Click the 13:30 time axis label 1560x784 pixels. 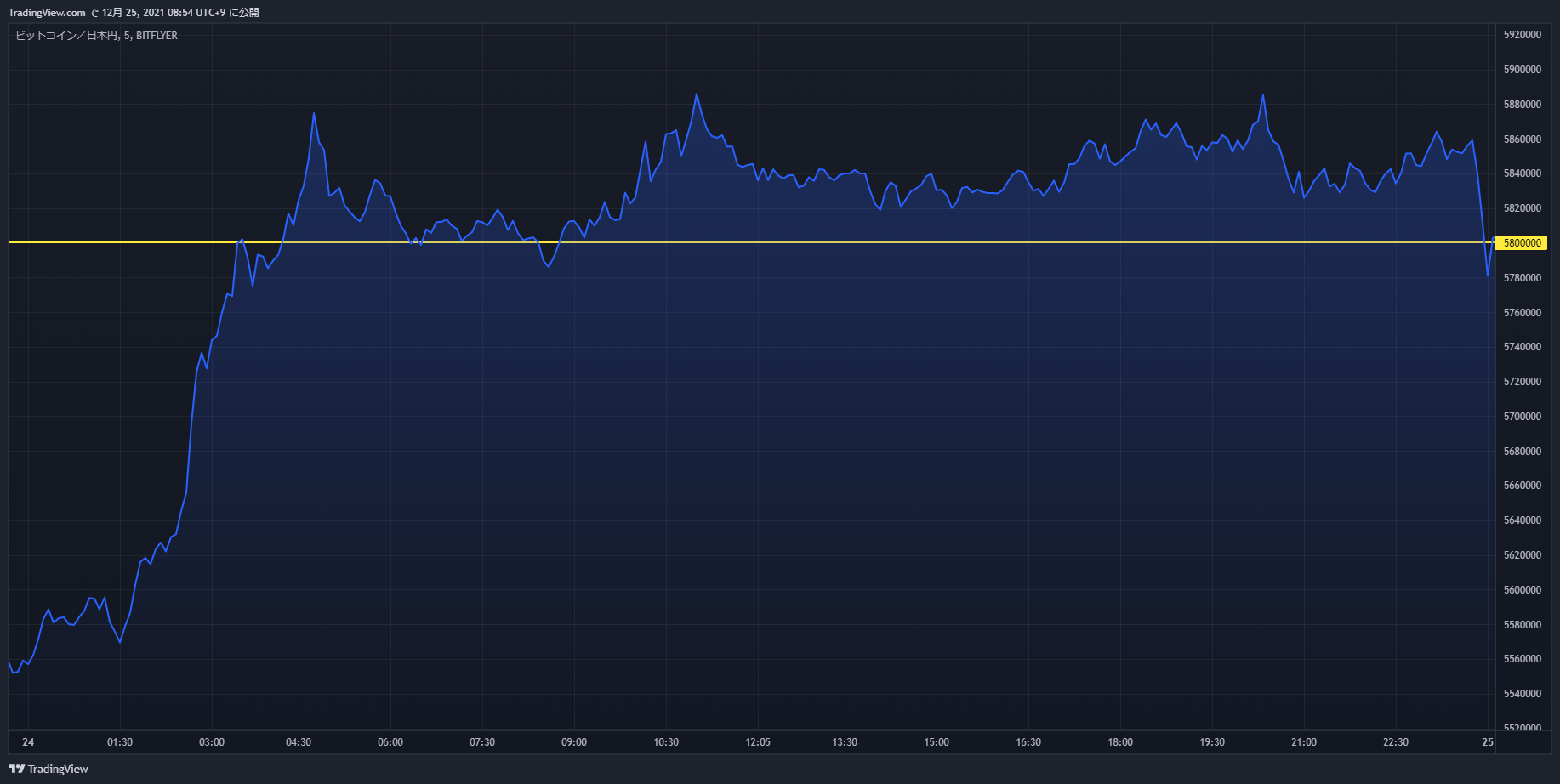click(845, 742)
